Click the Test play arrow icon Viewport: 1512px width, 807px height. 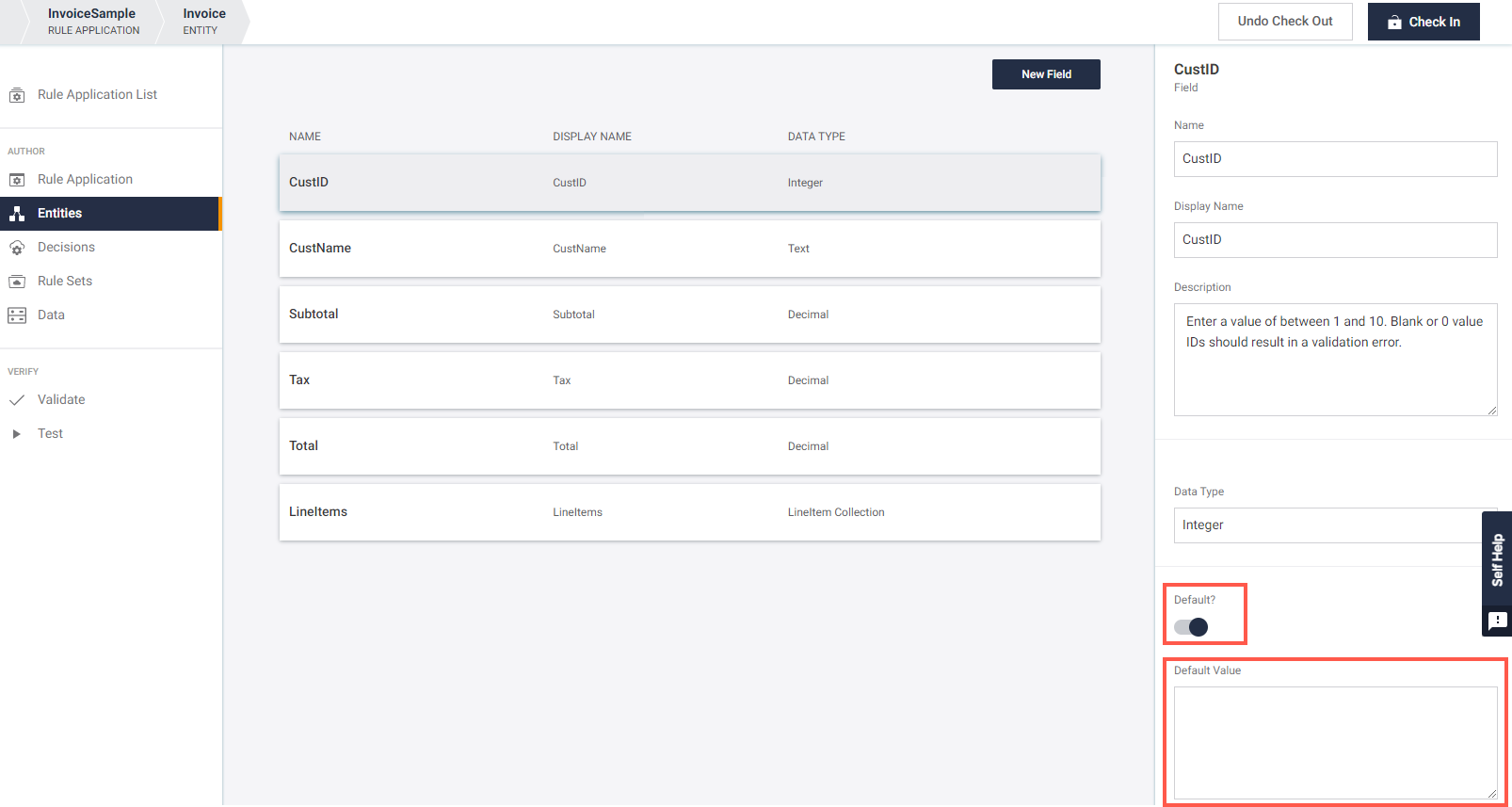16,434
